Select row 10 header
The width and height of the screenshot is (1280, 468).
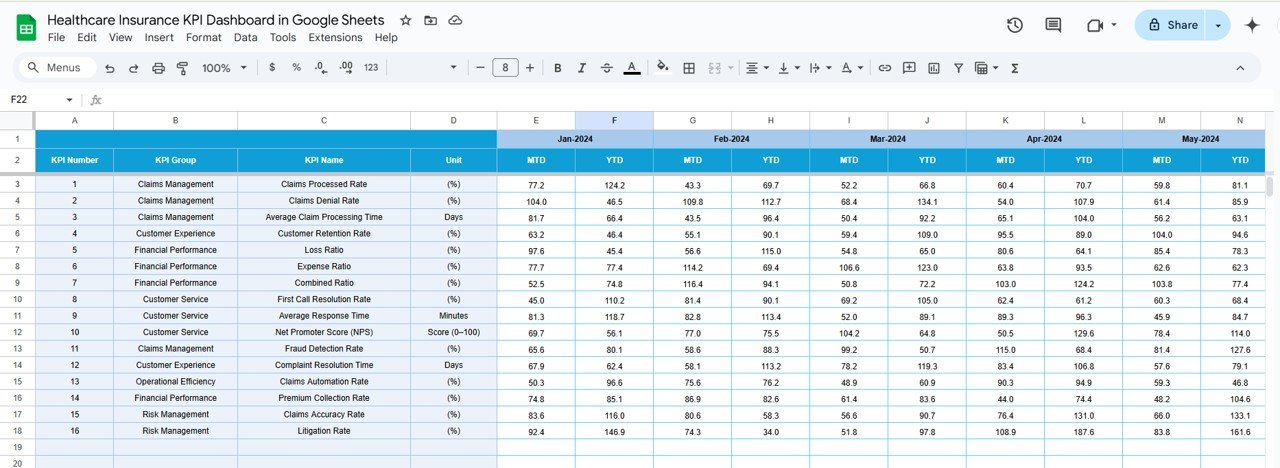click(x=17, y=299)
